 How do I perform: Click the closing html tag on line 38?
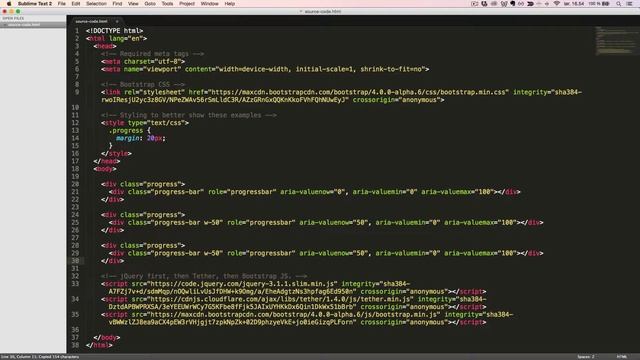coord(99,345)
